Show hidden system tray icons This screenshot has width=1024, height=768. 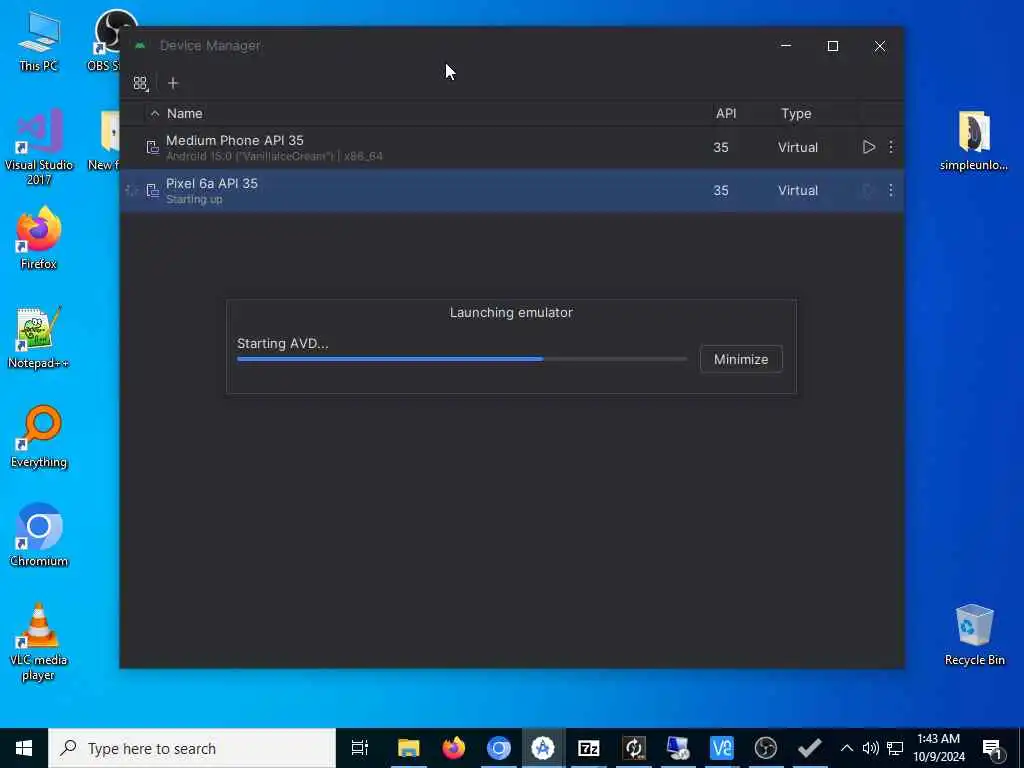click(846, 748)
